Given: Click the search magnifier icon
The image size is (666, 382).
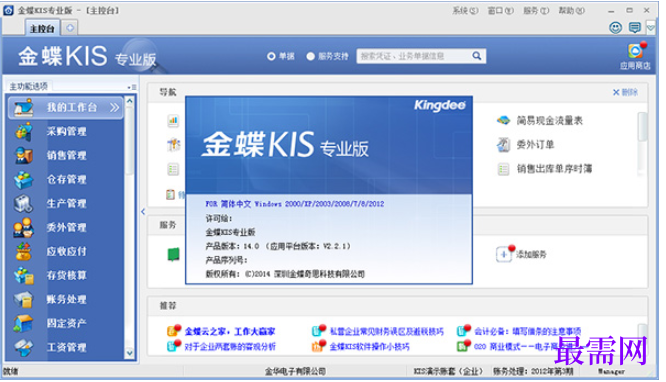Looking at the screenshot, I should click(477, 56).
